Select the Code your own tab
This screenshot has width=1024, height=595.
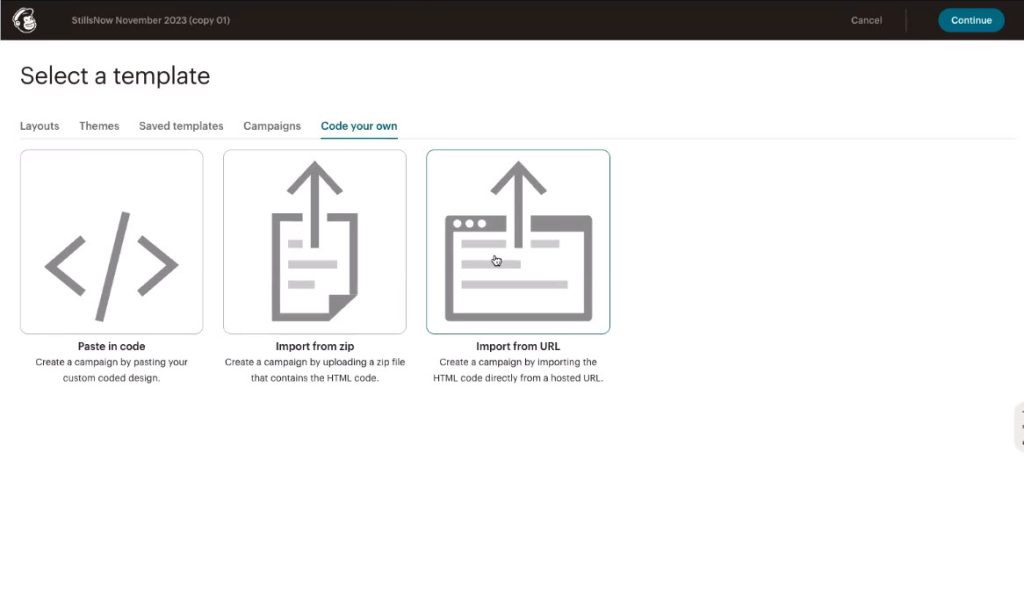359,126
